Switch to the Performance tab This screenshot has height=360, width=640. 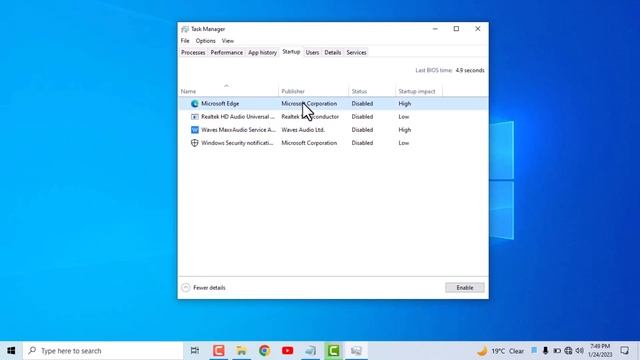(x=227, y=53)
